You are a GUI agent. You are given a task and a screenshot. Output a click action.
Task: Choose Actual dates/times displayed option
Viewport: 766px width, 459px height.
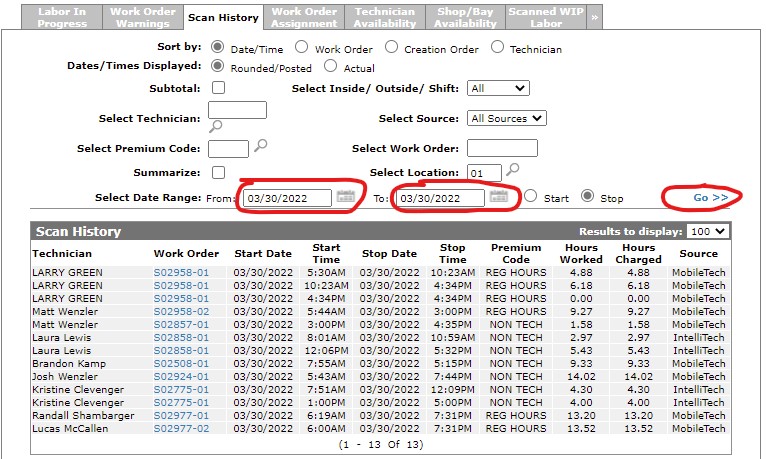328,67
